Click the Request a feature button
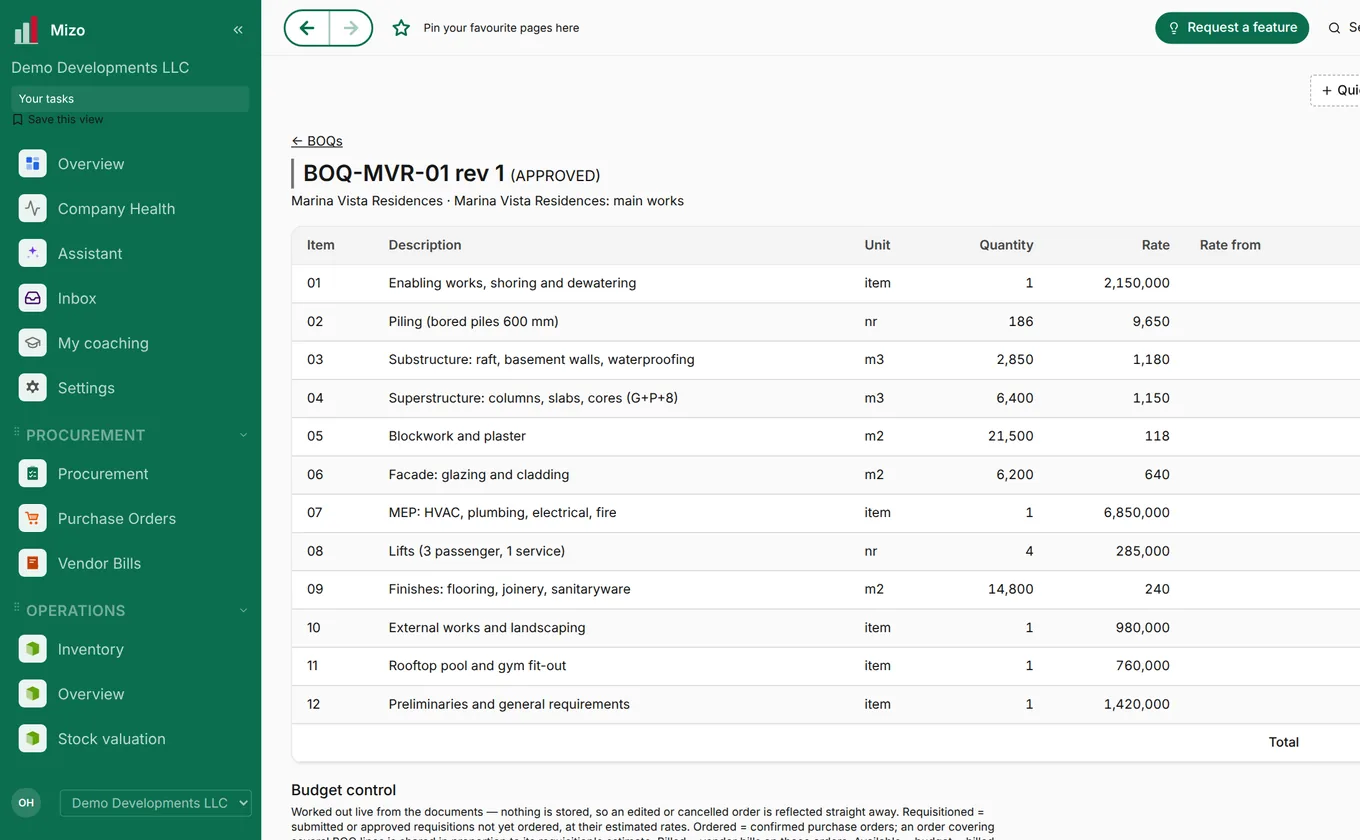1360x840 pixels. click(1232, 28)
